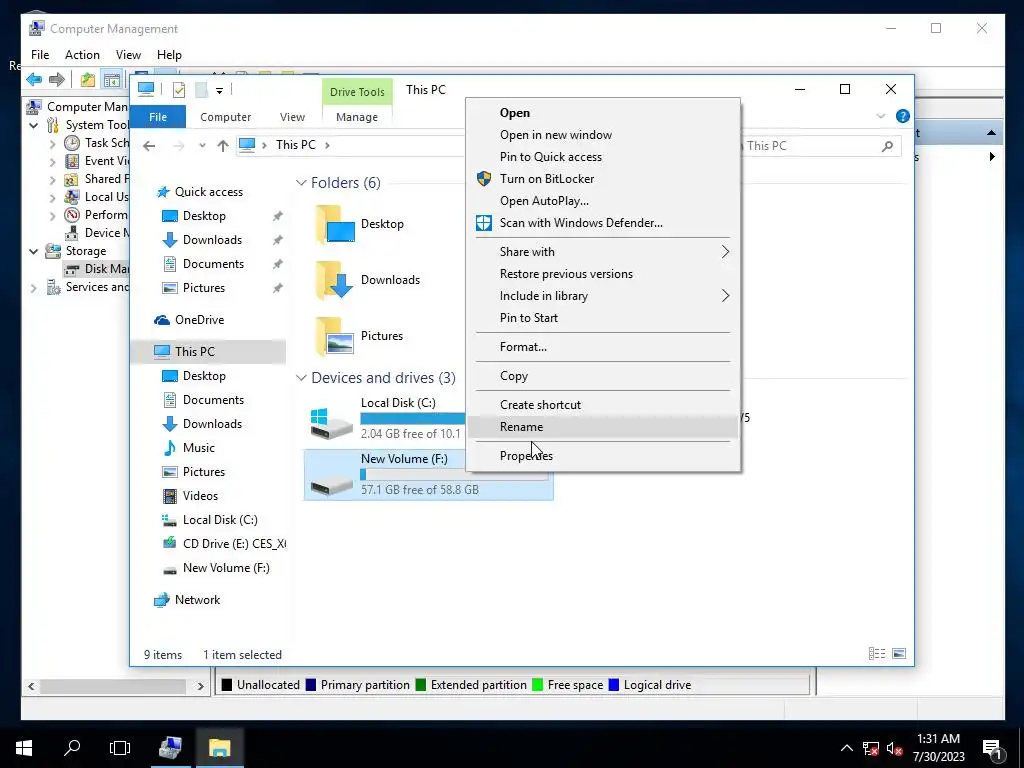The image size is (1024, 768).
Task: Click the Desktop folder icon
Action: coord(335,225)
